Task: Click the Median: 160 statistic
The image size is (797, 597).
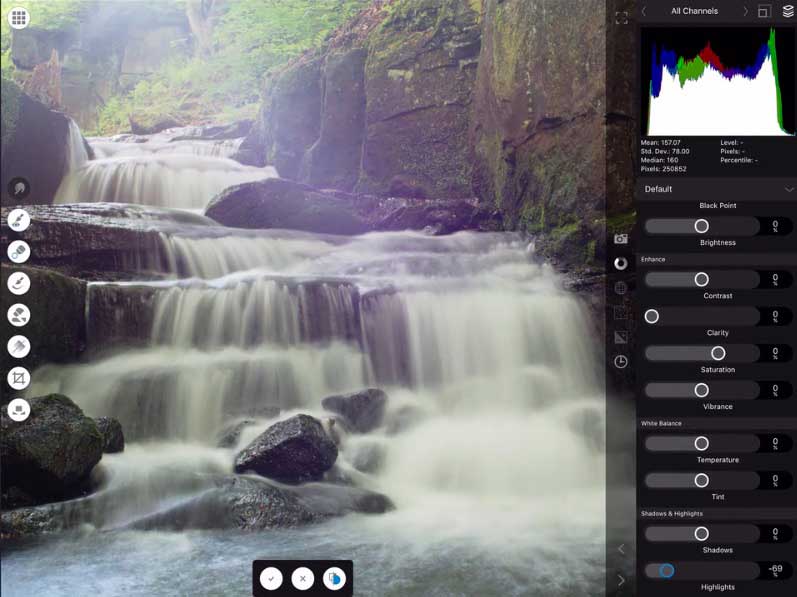Action: pyautogui.click(x=659, y=160)
